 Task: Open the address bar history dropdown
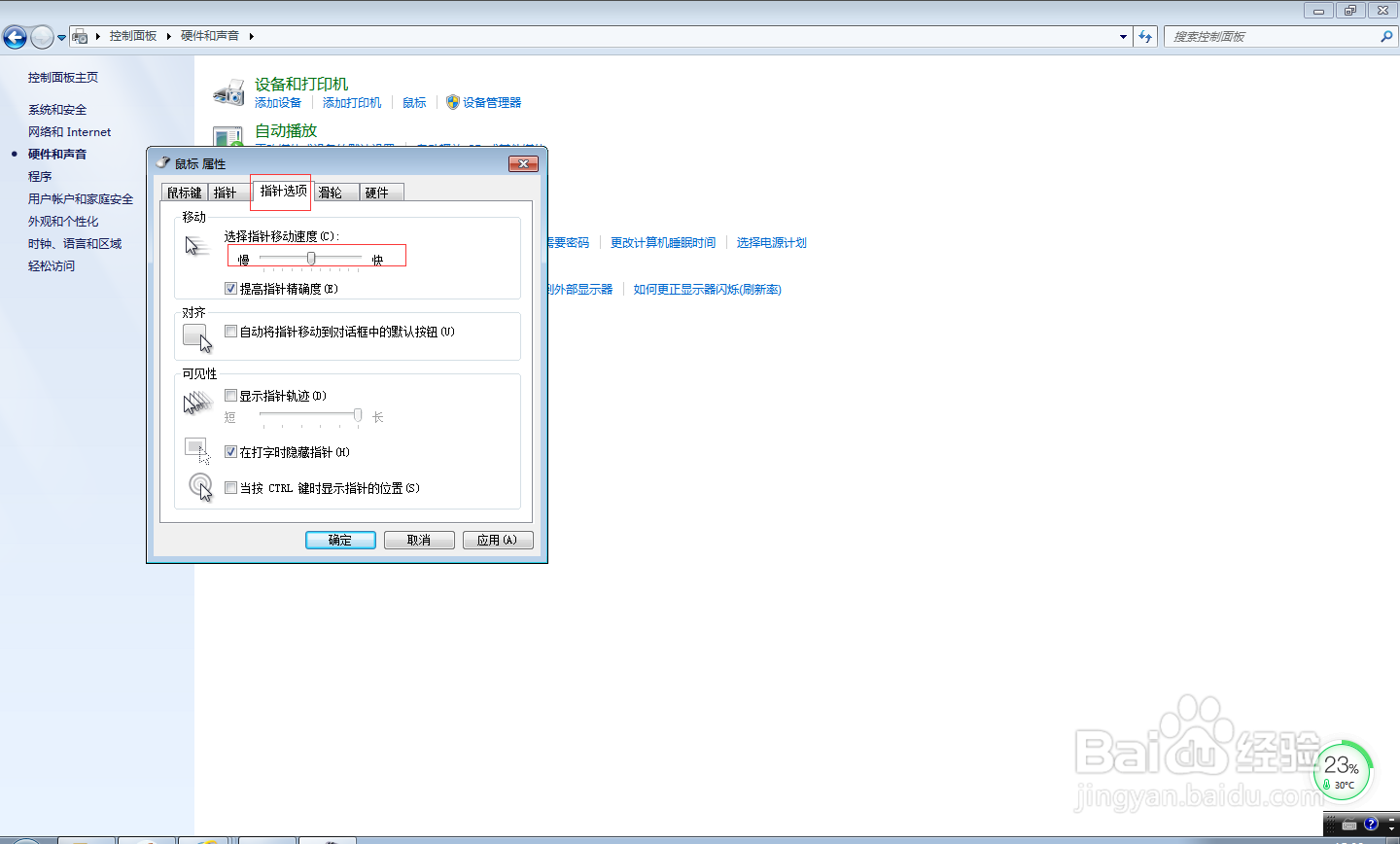tap(1122, 36)
